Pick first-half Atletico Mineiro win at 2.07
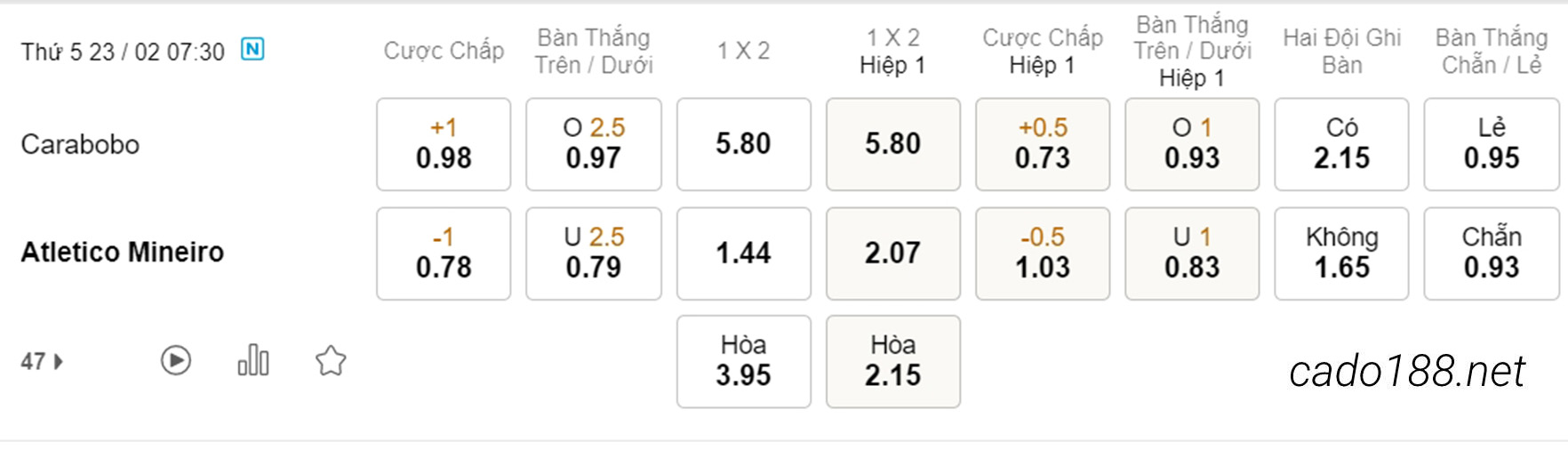Image resolution: width=1568 pixels, height=450 pixels. [x=893, y=253]
